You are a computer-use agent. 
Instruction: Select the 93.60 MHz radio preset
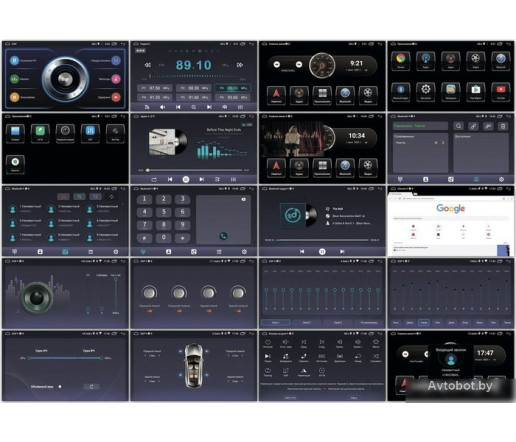pos(232,97)
